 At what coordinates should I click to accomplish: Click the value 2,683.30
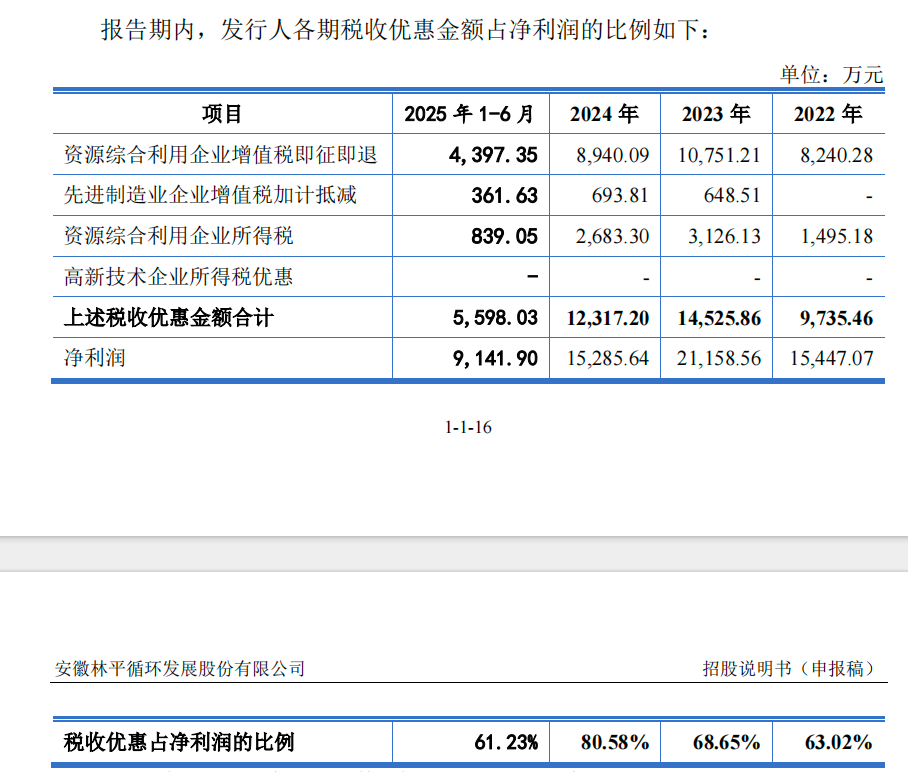tap(613, 236)
